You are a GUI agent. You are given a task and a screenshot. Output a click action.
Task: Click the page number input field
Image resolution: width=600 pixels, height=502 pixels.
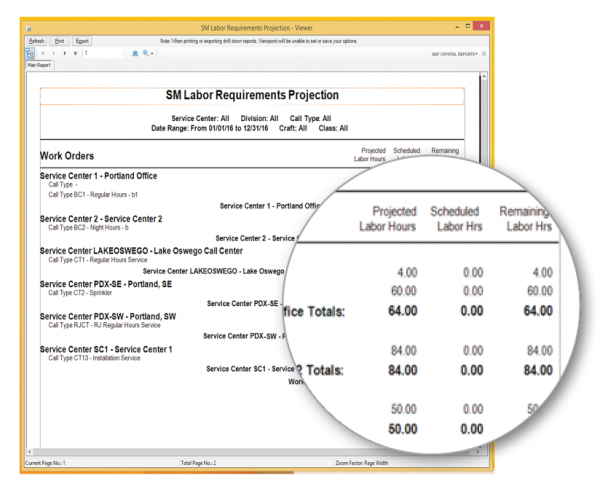point(102,53)
